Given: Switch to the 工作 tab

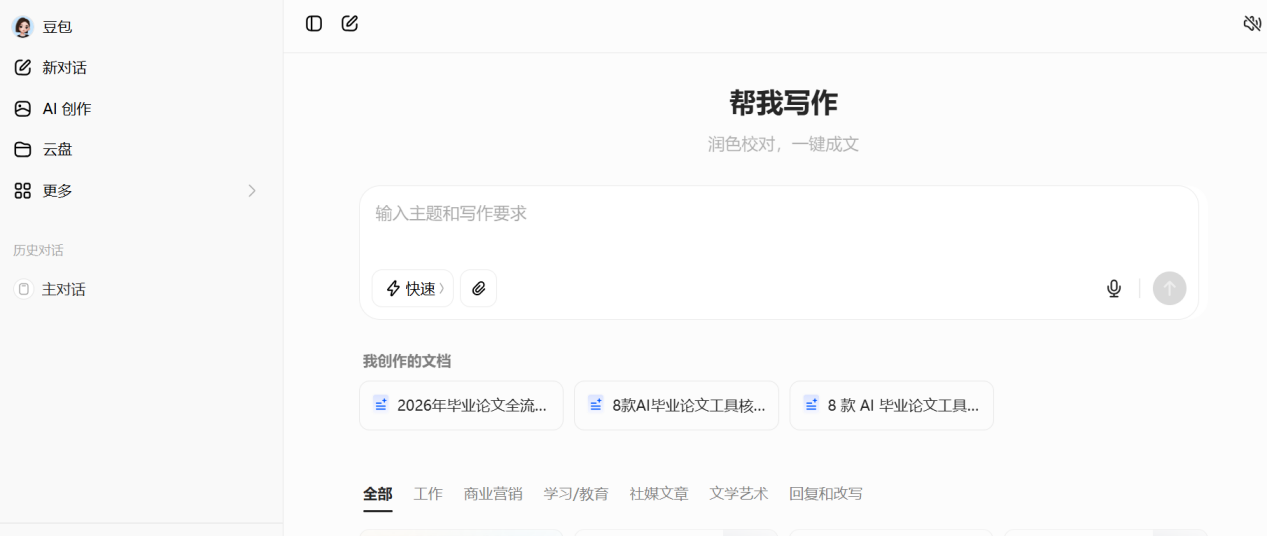Looking at the screenshot, I should [428, 494].
